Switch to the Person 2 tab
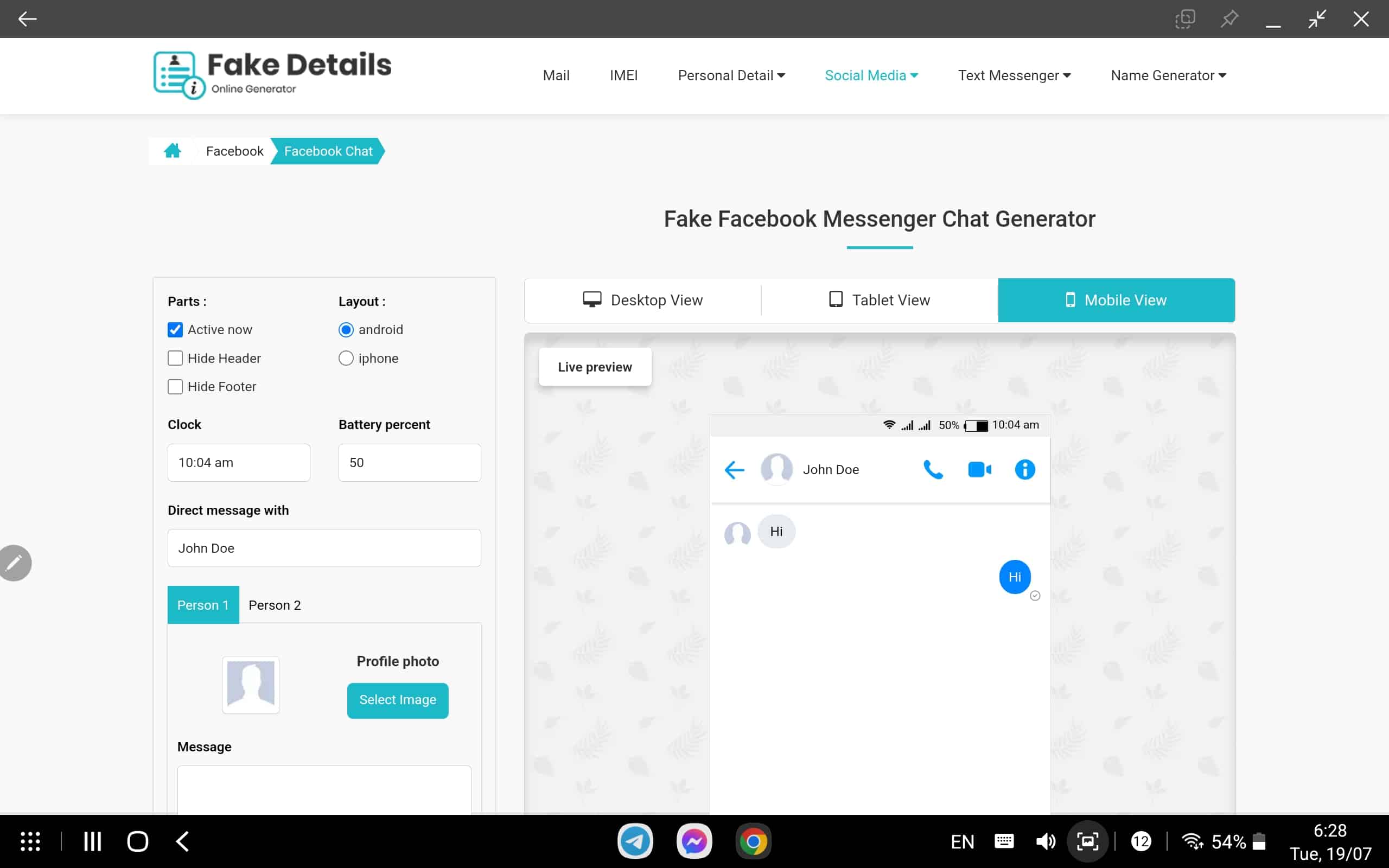The height and width of the screenshot is (868, 1389). tap(275, 605)
